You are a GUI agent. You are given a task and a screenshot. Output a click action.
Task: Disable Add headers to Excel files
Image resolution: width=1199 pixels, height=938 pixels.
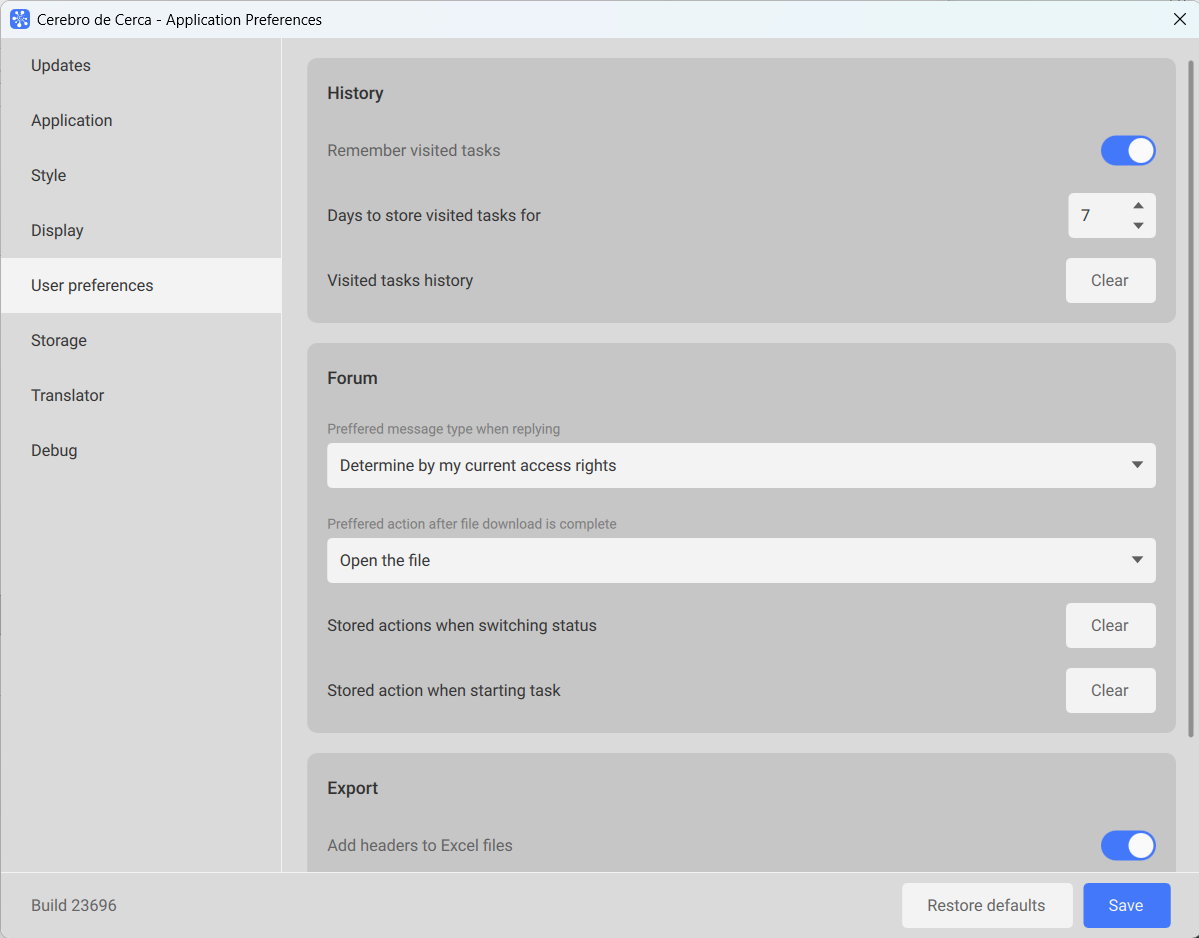(x=1127, y=846)
